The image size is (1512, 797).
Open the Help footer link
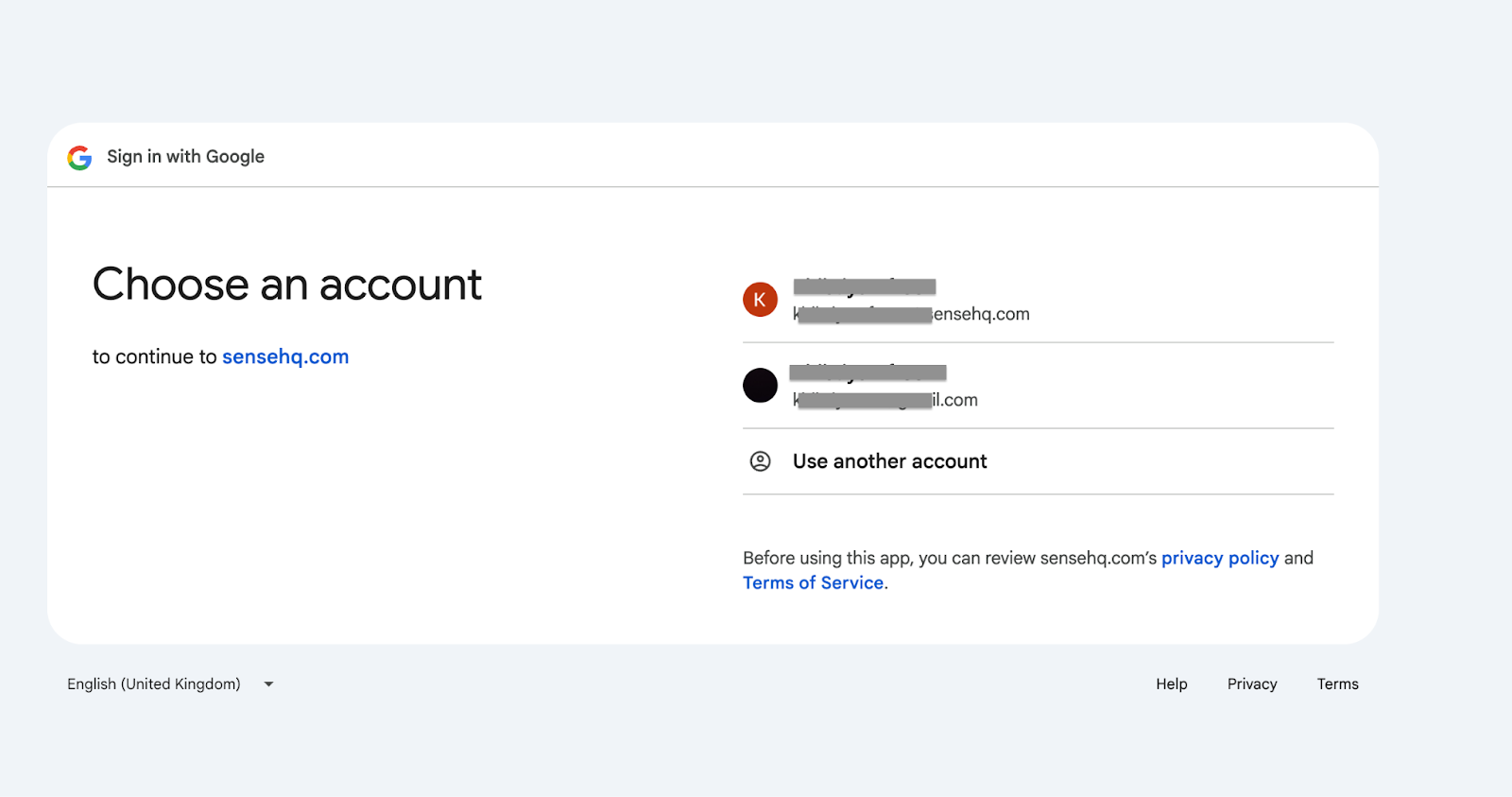[x=1171, y=684]
